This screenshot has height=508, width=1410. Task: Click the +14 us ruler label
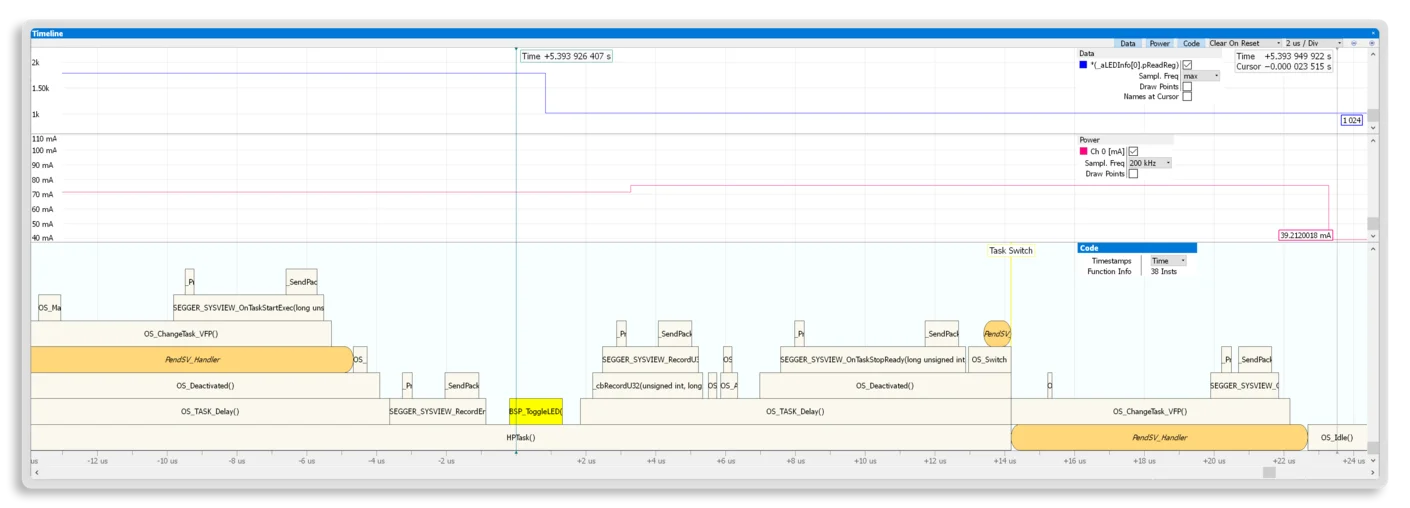click(1004, 461)
